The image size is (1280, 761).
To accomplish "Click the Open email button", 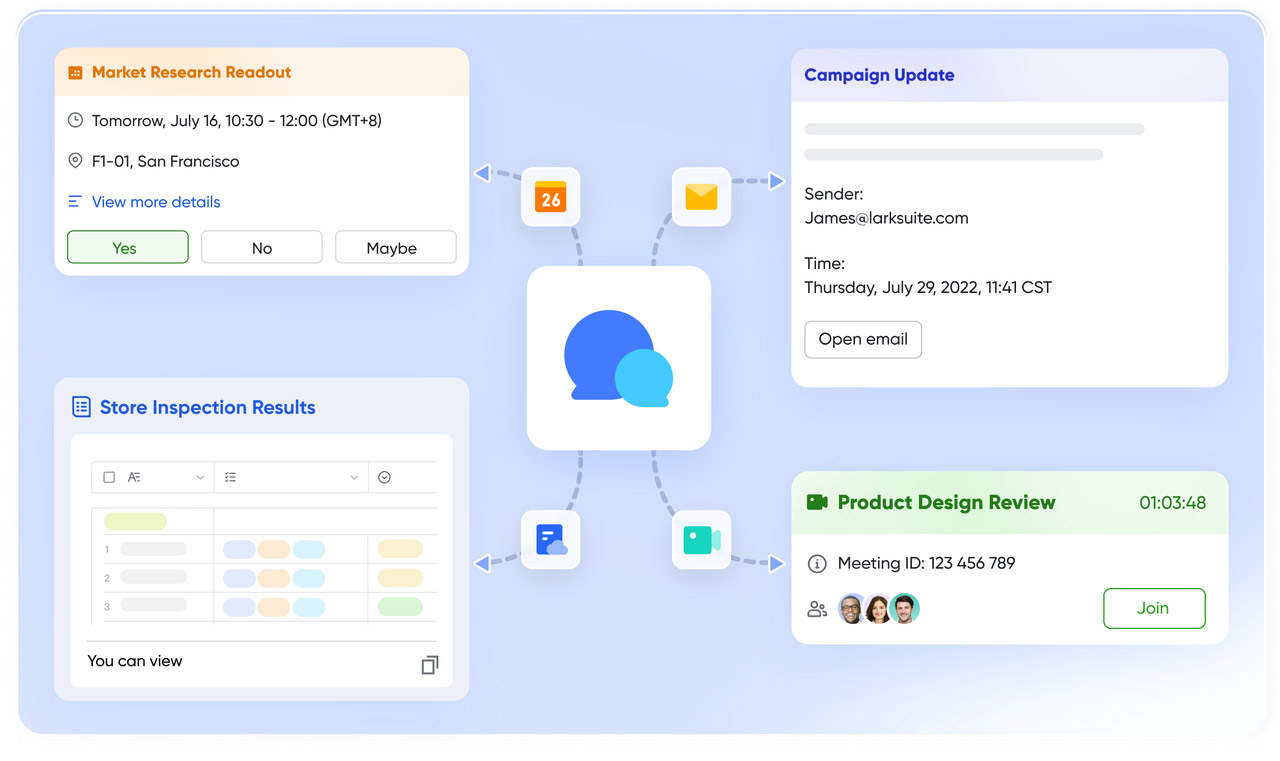I will [862, 339].
